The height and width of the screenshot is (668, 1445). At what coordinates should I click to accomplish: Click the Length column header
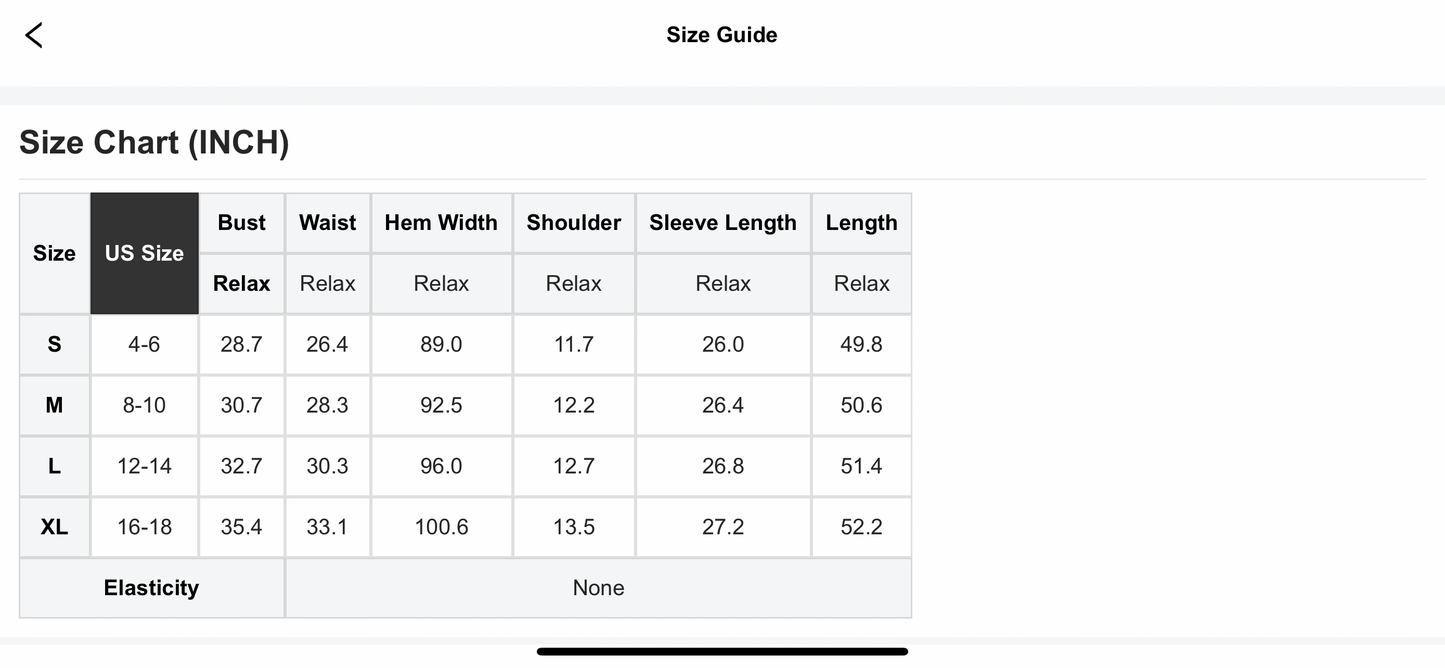coord(861,223)
